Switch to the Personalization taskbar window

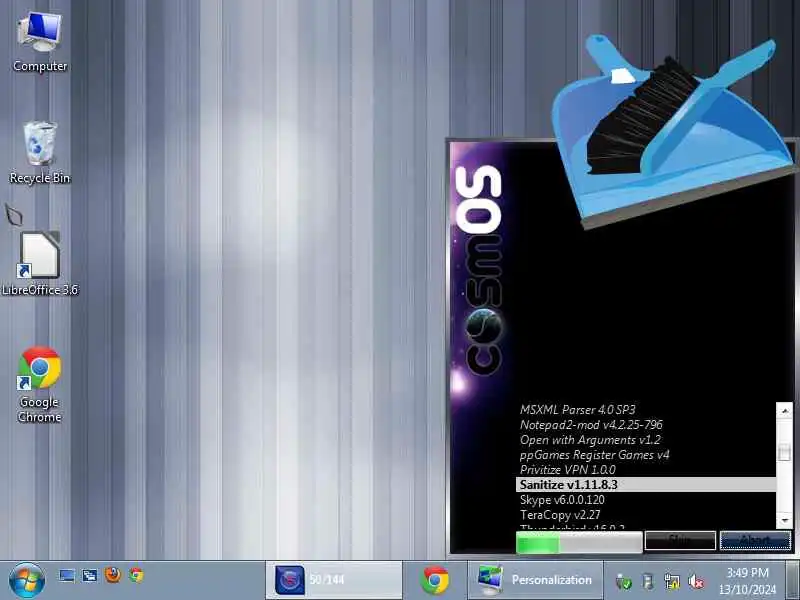pyautogui.click(x=535, y=580)
